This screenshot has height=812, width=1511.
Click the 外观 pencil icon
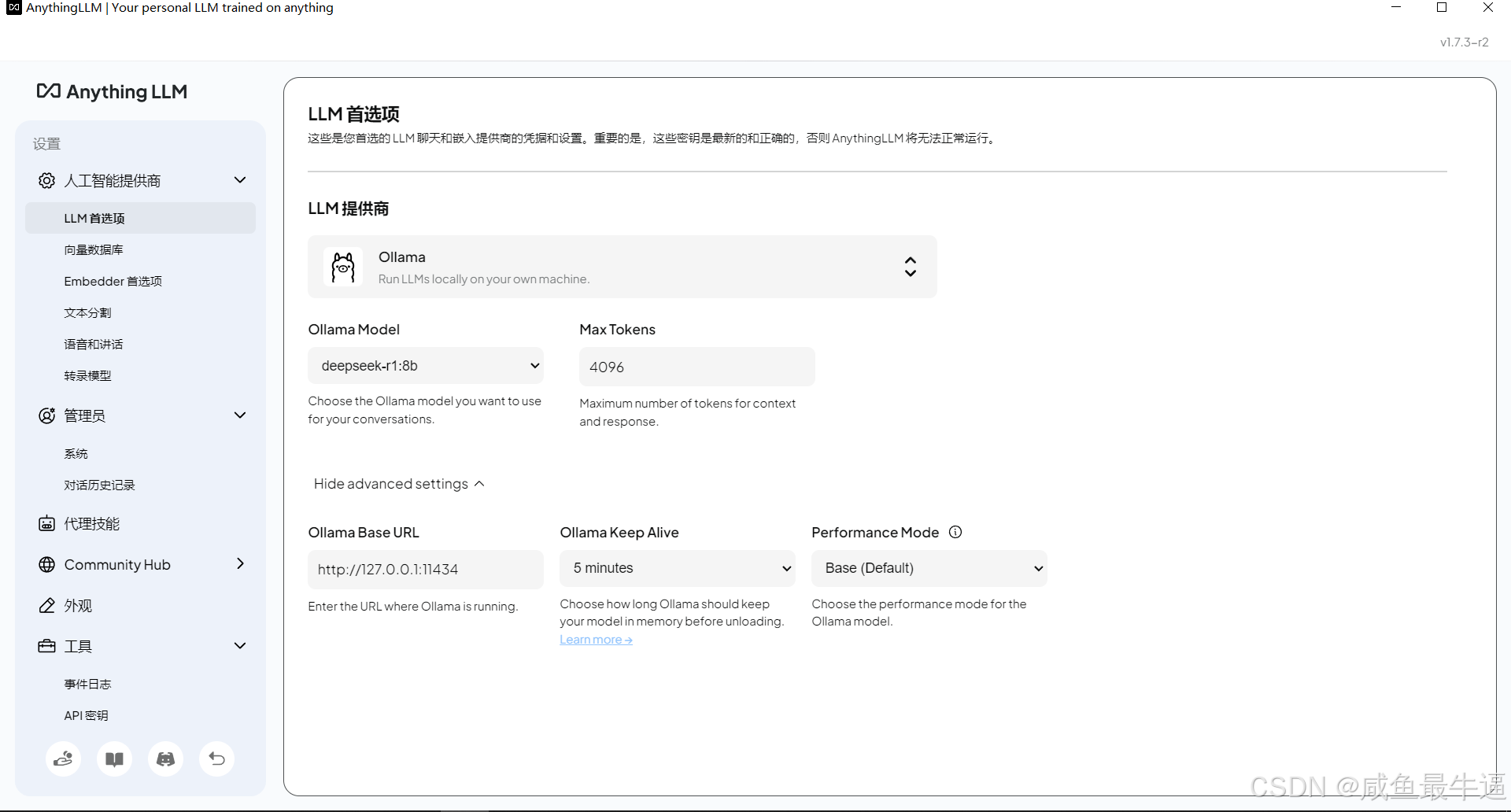(46, 605)
